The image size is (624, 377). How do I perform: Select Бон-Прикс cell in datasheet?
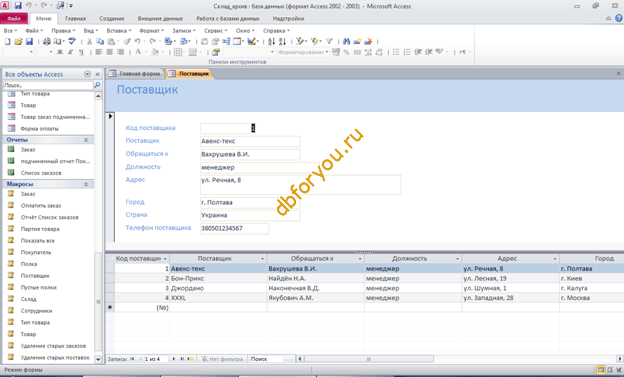pyautogui.click(x=218, y=278)
